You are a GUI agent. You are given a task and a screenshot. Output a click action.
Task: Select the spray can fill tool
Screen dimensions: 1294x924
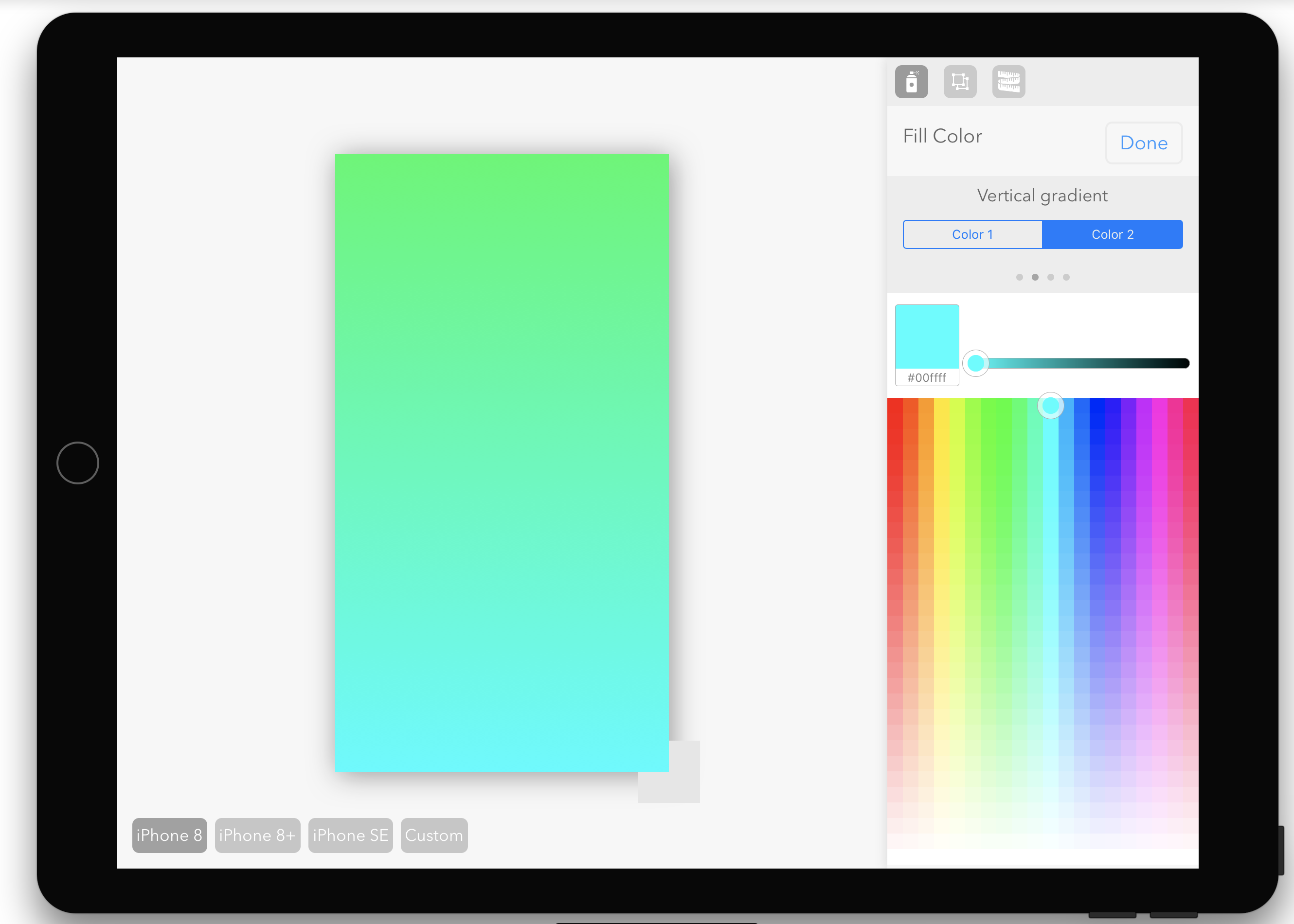point(911,82)
